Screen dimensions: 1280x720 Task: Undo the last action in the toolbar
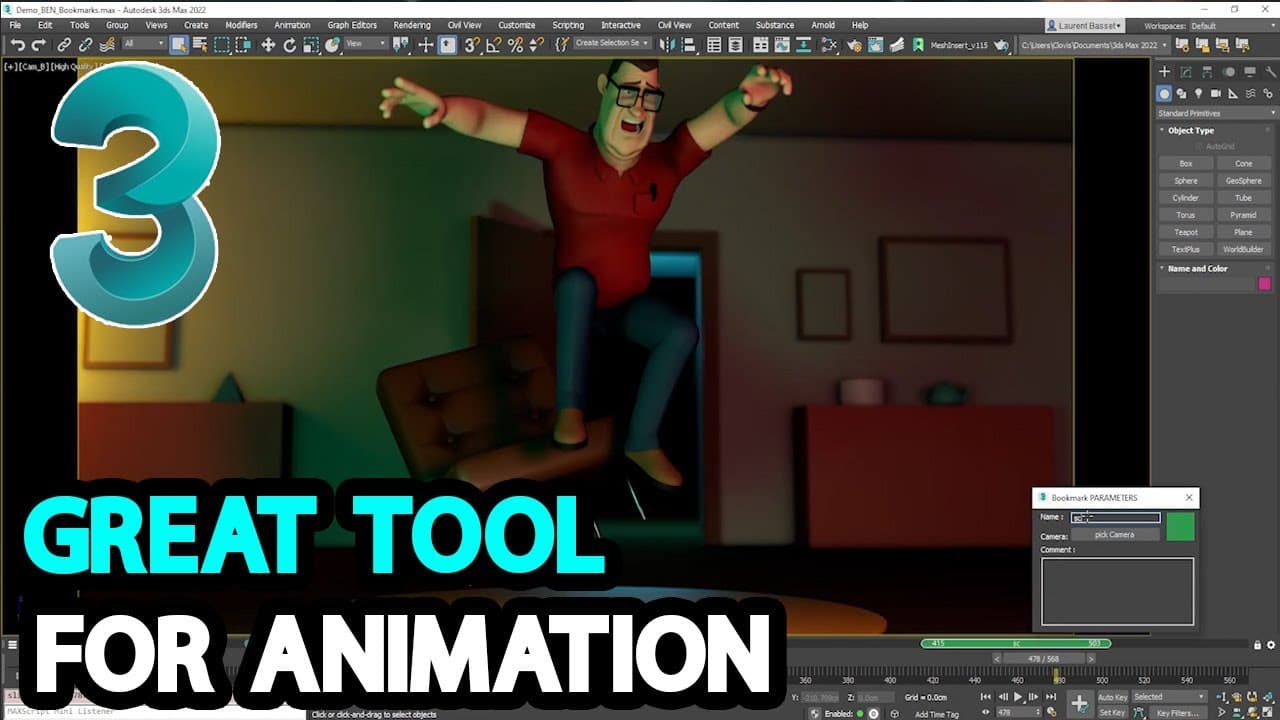pos(17,44)
